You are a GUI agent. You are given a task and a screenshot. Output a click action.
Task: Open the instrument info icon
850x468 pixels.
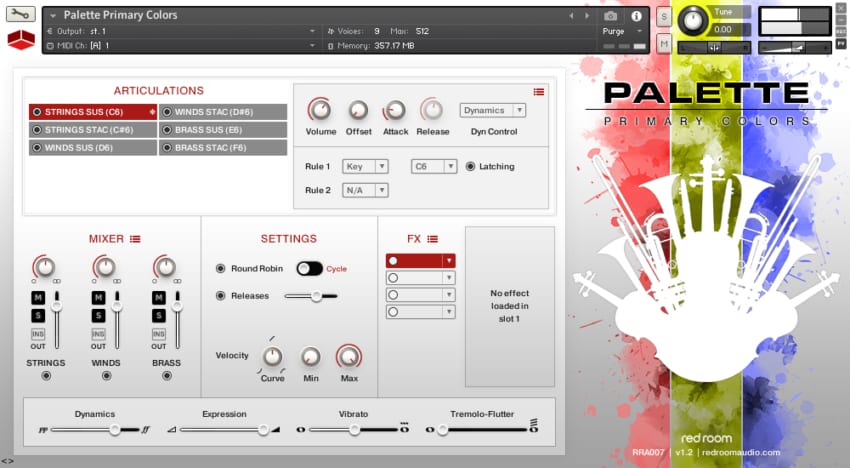point(636,16)
